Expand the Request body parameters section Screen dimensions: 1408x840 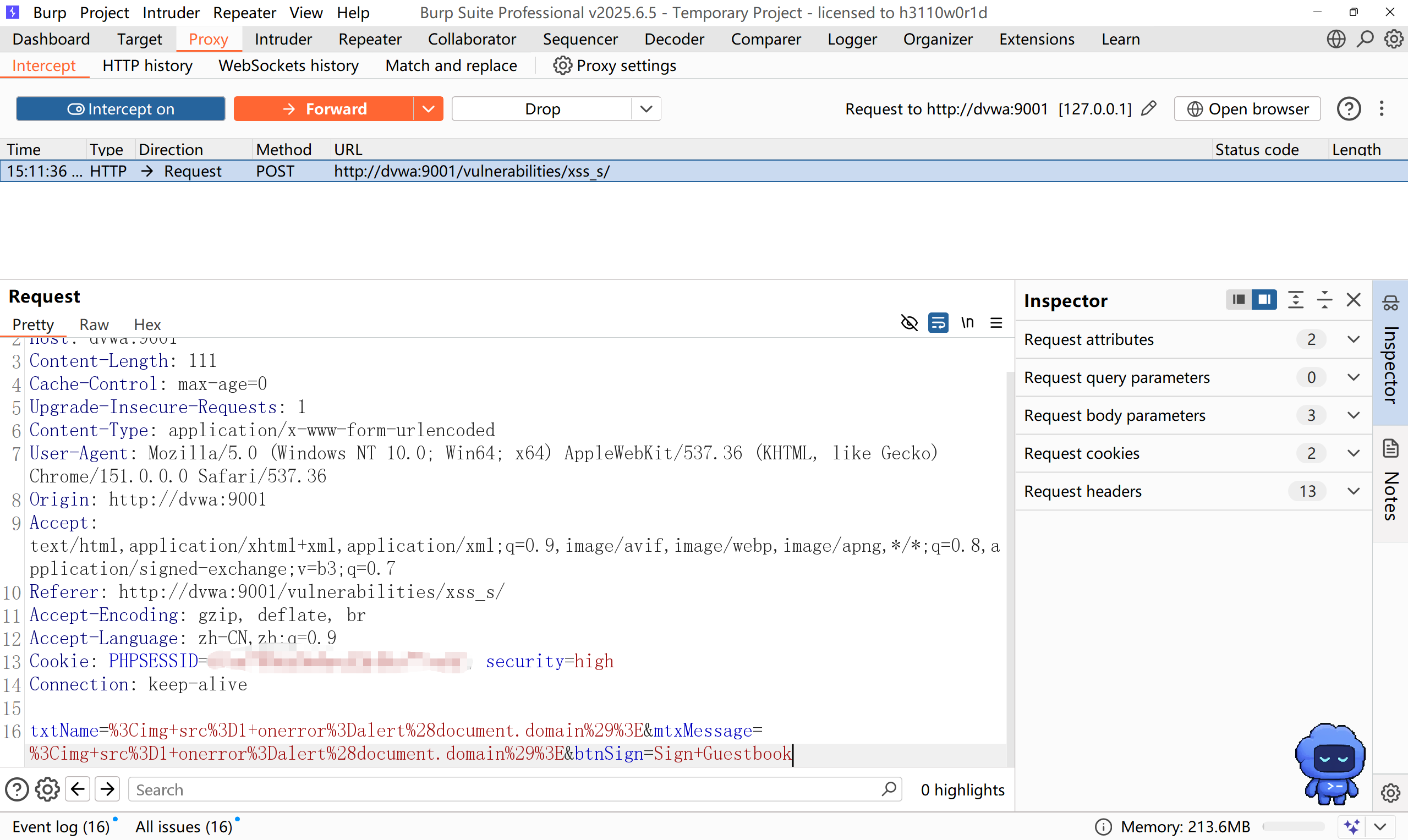pyautogui.click(x=1194, y=415)
